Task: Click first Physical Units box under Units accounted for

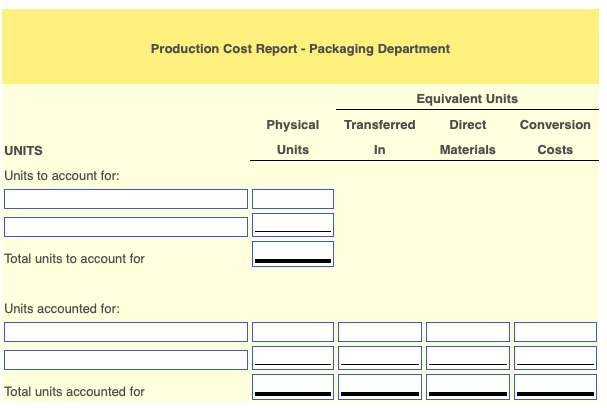Action: tap(293, 332)
